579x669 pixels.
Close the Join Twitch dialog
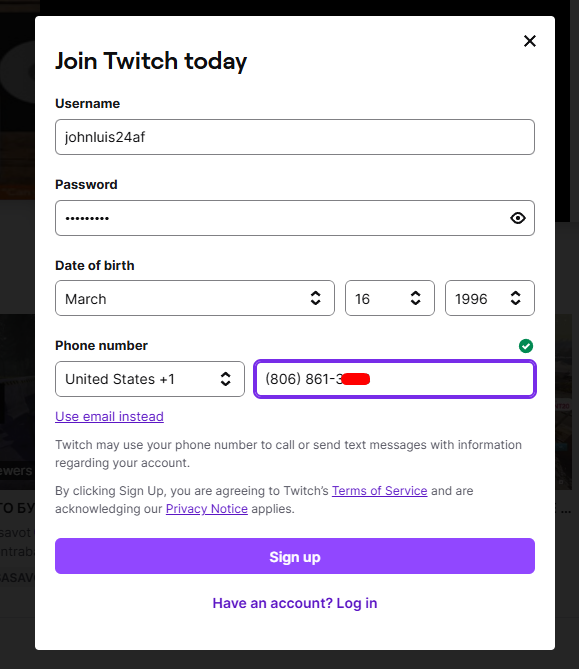coord(530,41)
